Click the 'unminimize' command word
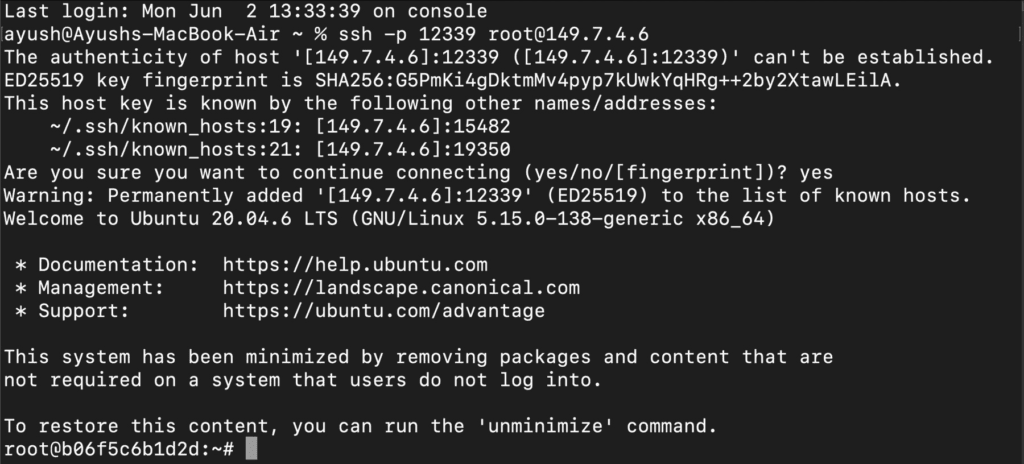This screenshot has width=1024, height=464. pos(545,427)
